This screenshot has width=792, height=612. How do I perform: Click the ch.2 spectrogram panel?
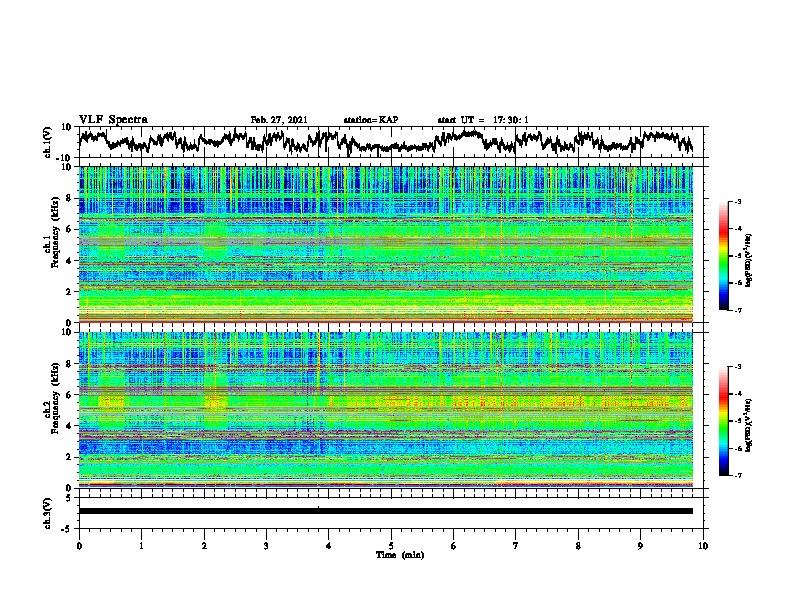[x=385, y=410]
